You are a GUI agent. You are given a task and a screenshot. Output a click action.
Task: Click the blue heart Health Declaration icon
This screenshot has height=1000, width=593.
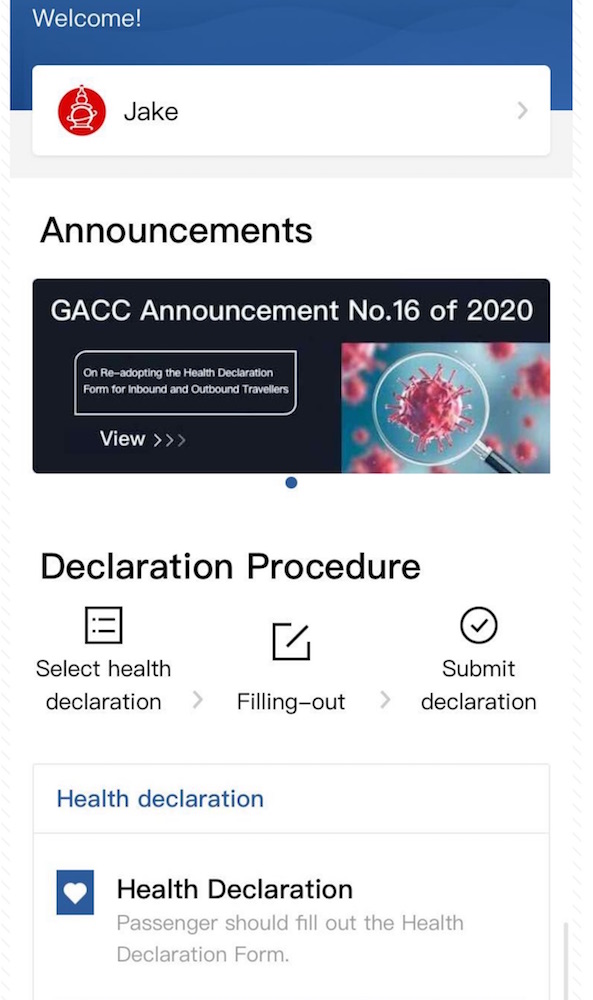coord(75,892)
